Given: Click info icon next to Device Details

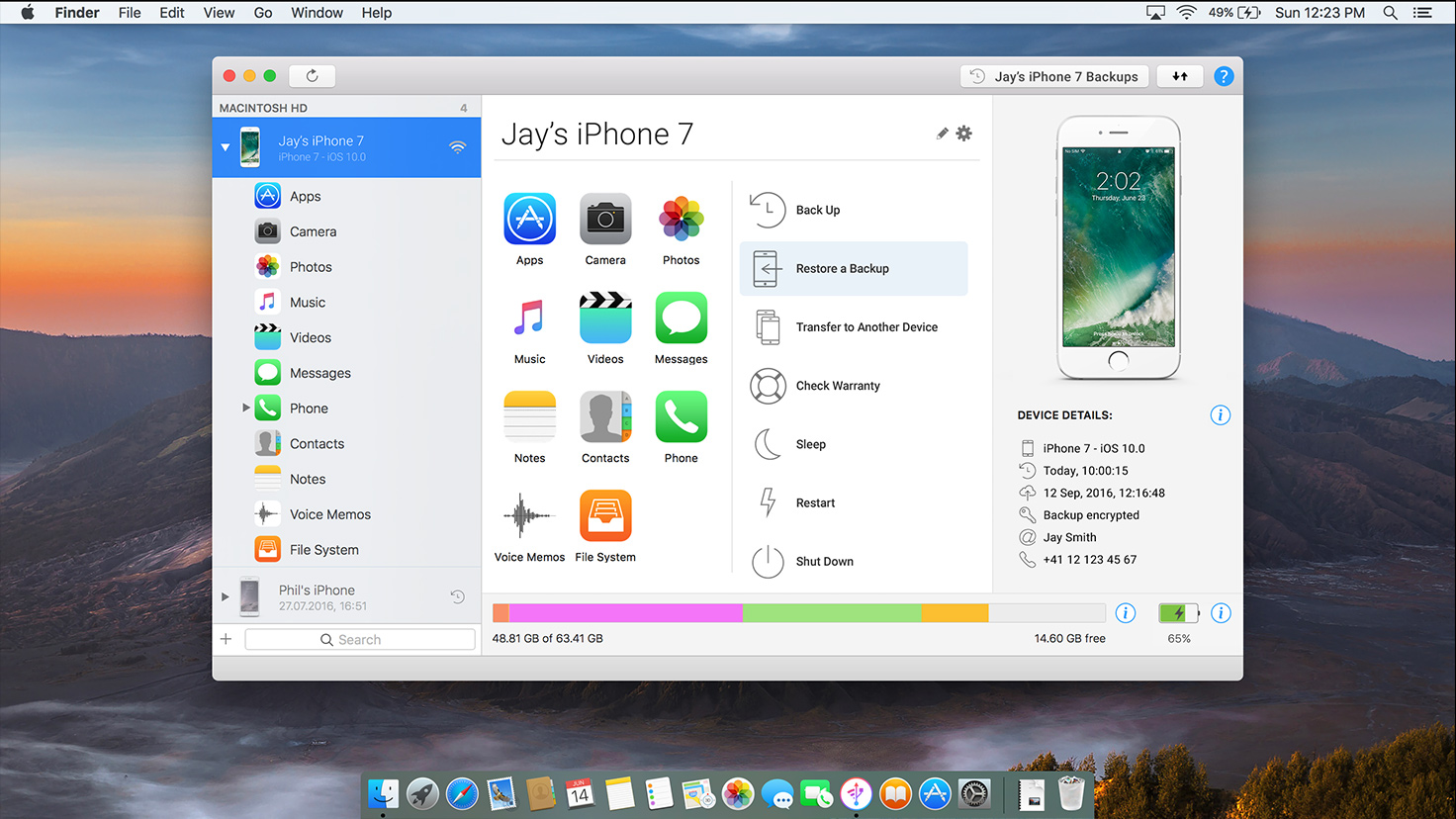Looking at the screenshot, I should (x=1221, y=415).
